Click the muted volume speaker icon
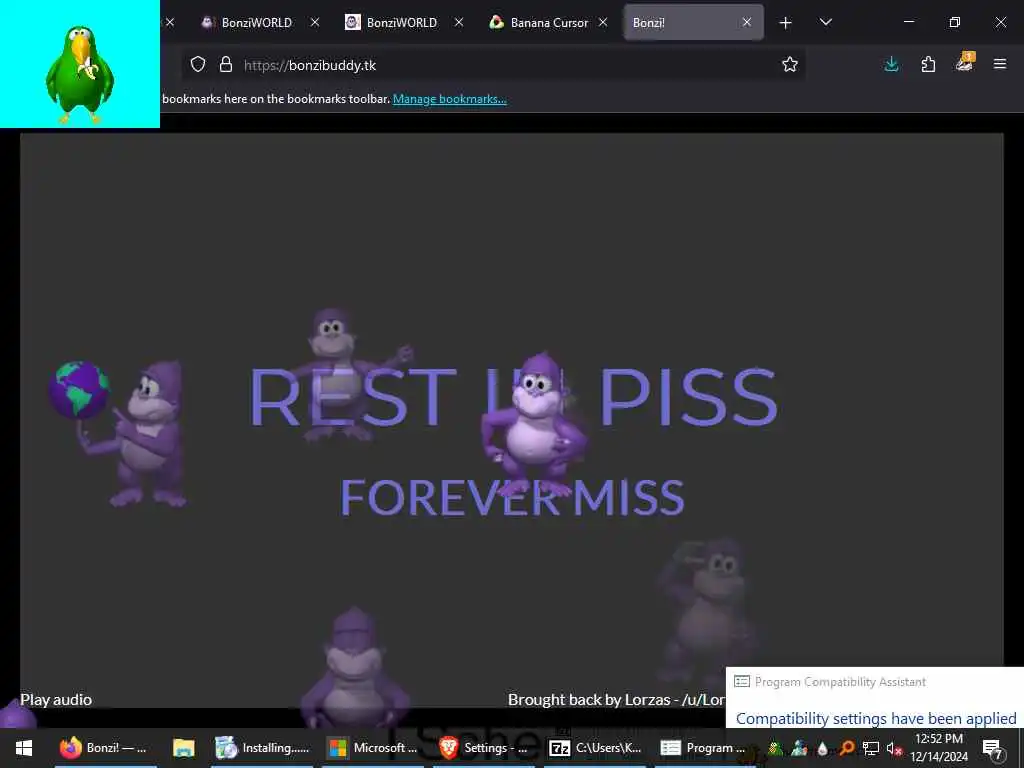The image size is (1024, 768). point(894,748)
